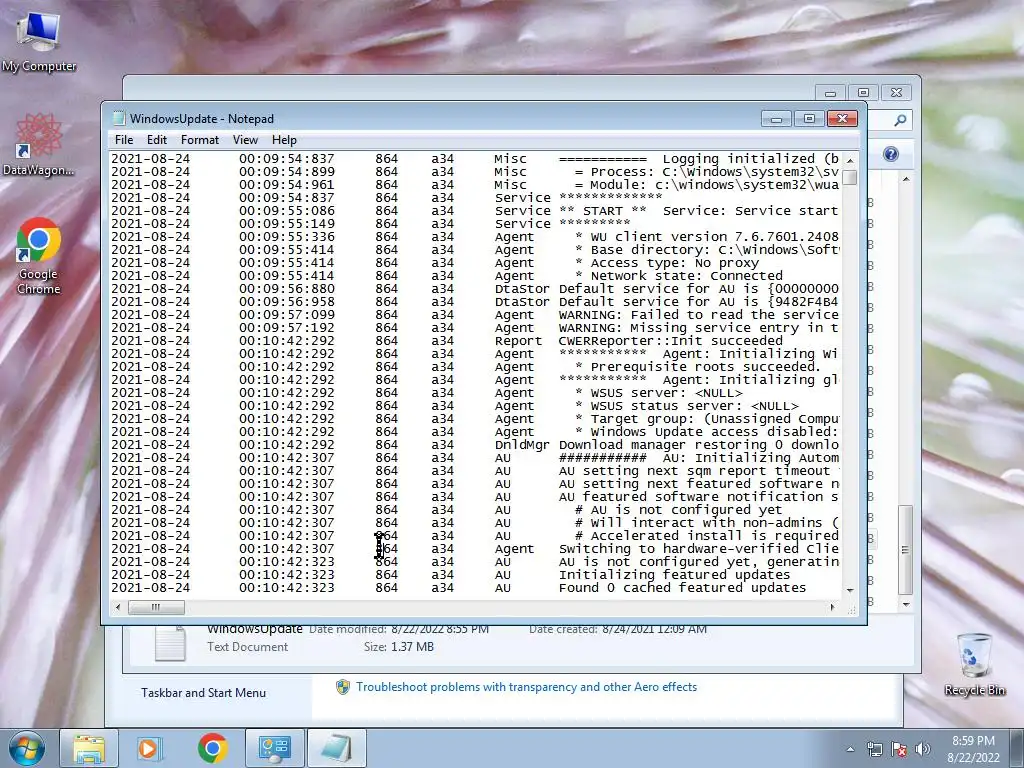
Task: Switch to Control Panel taskbar button
Action: click(x=274, y=748)
